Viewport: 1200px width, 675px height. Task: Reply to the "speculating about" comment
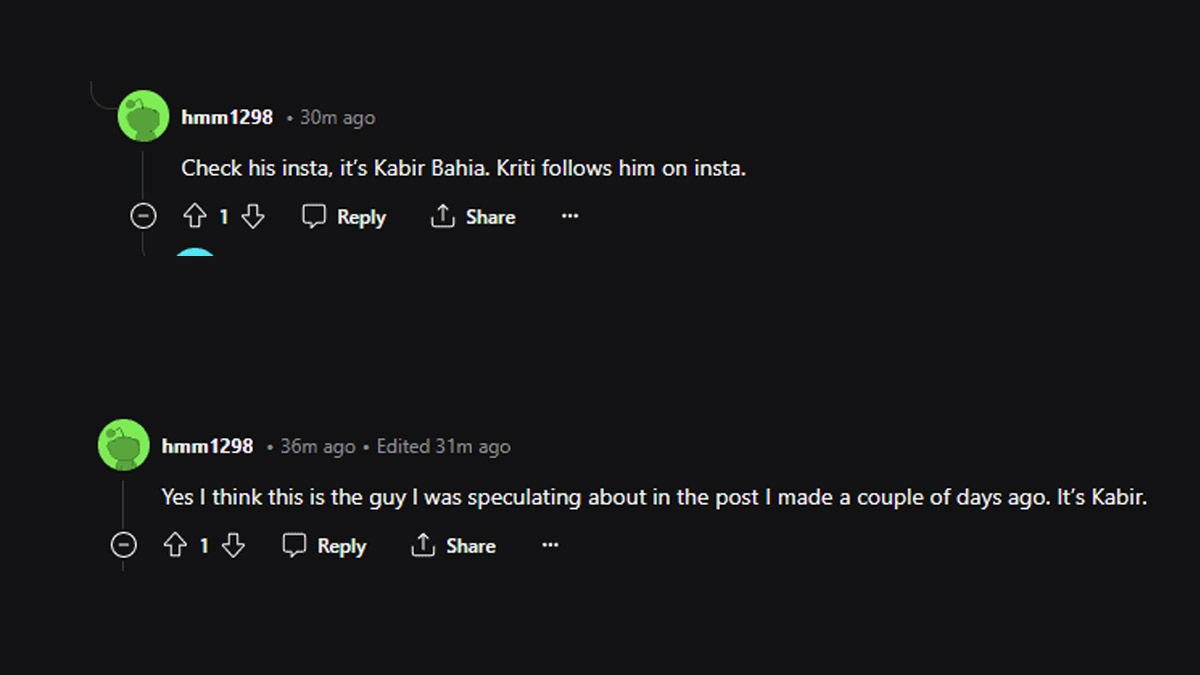tap(324, 546)
